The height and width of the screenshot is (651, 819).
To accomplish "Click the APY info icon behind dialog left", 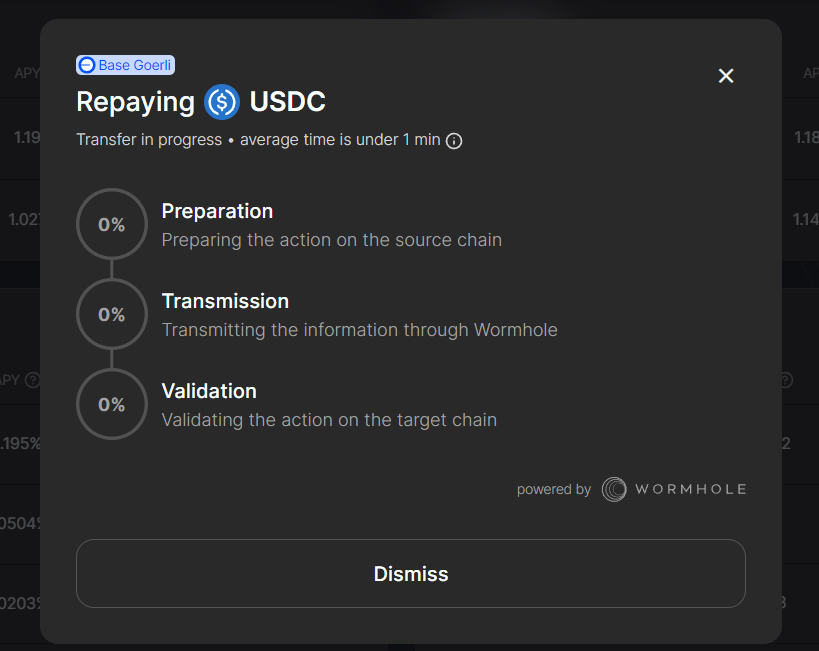I will (32, 380).
